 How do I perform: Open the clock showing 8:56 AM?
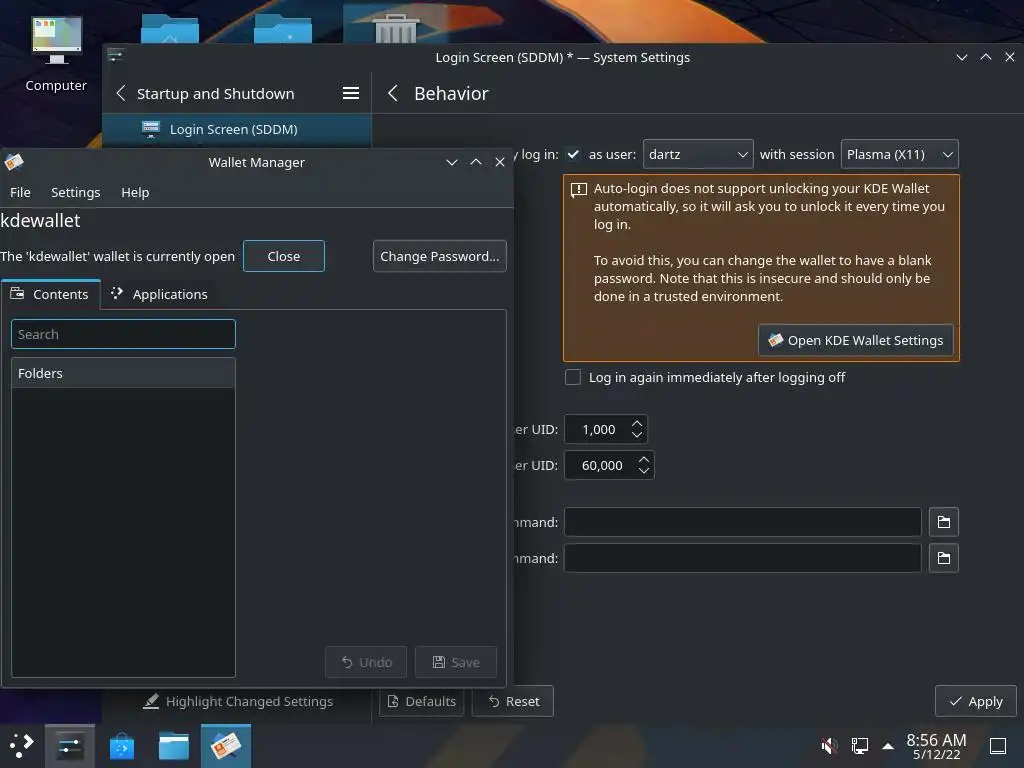pos(936,746)
